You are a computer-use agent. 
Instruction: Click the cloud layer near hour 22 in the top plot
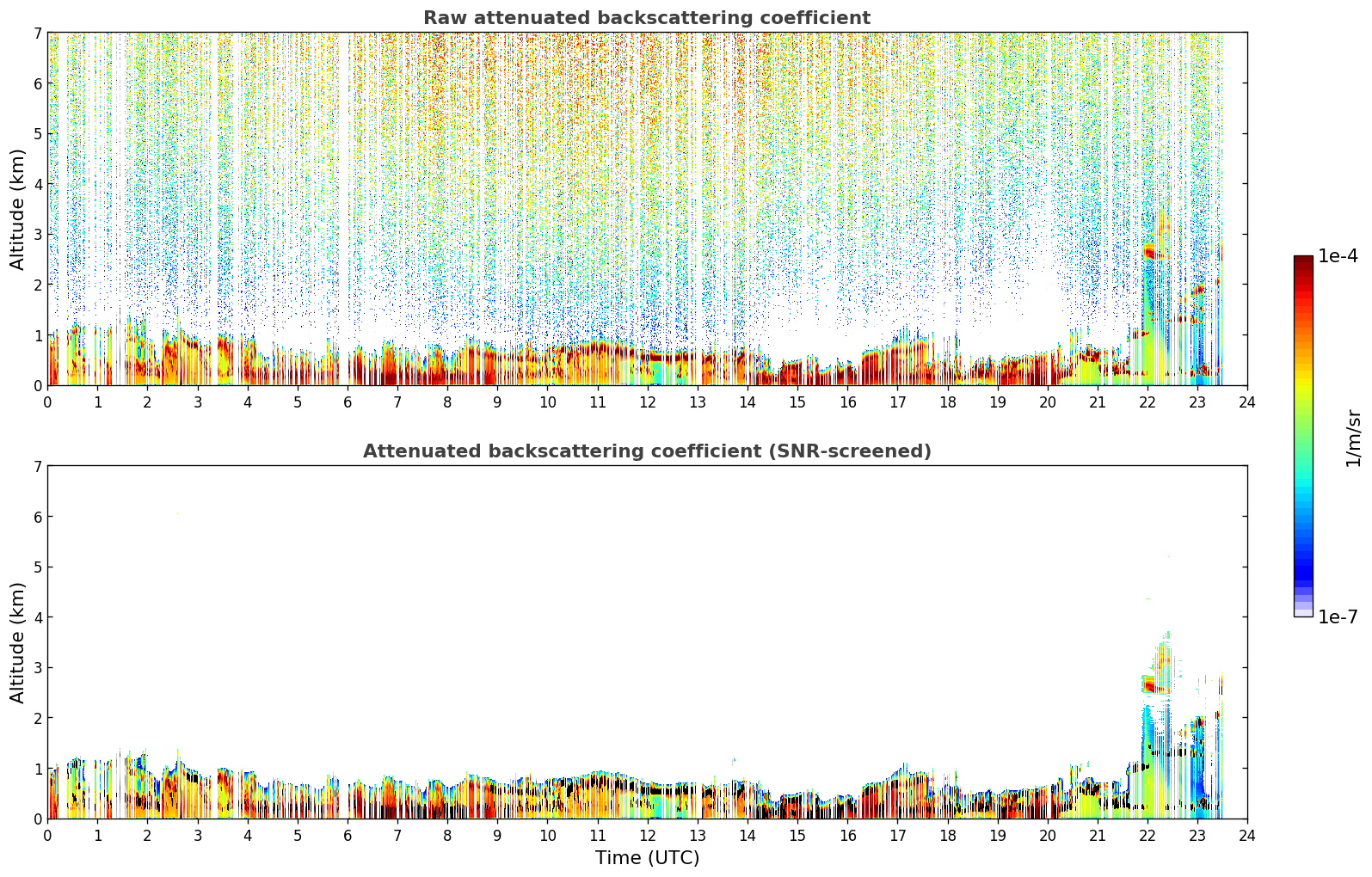pos(1154,251)
